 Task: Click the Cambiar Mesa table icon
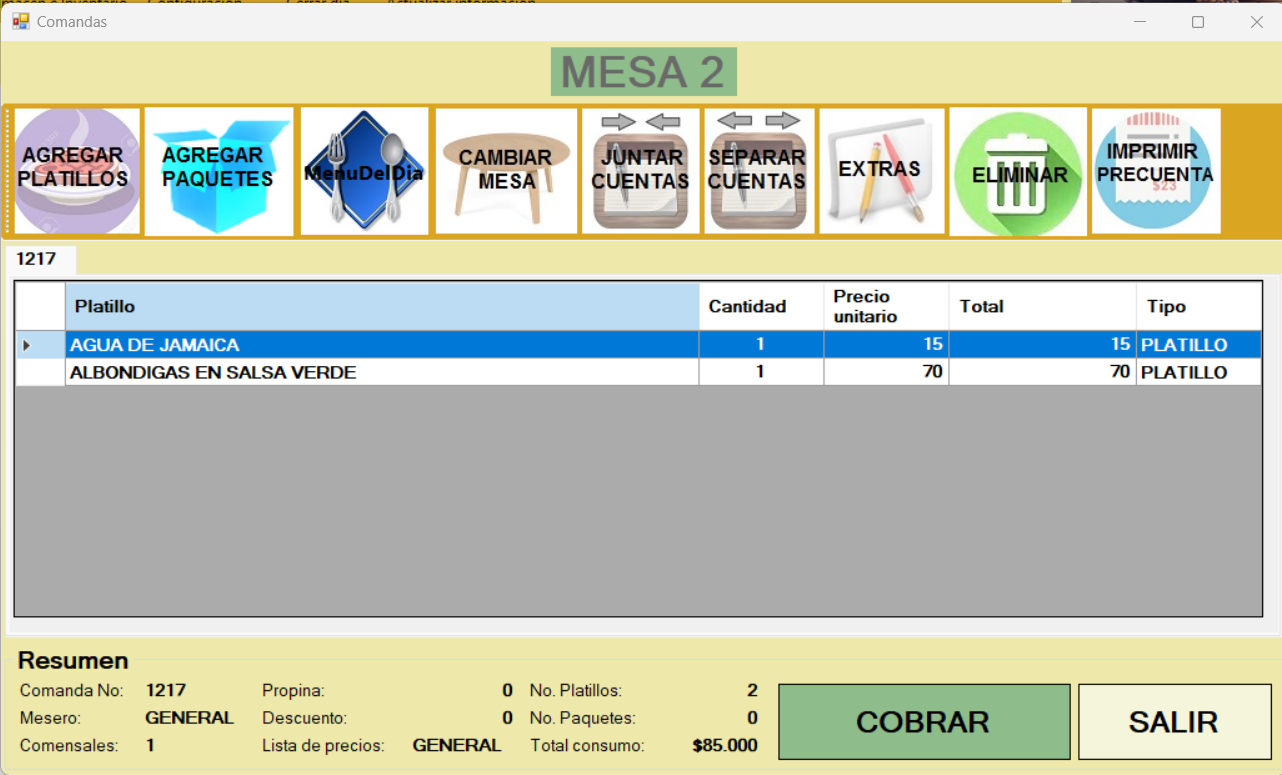tap(506, 171)
